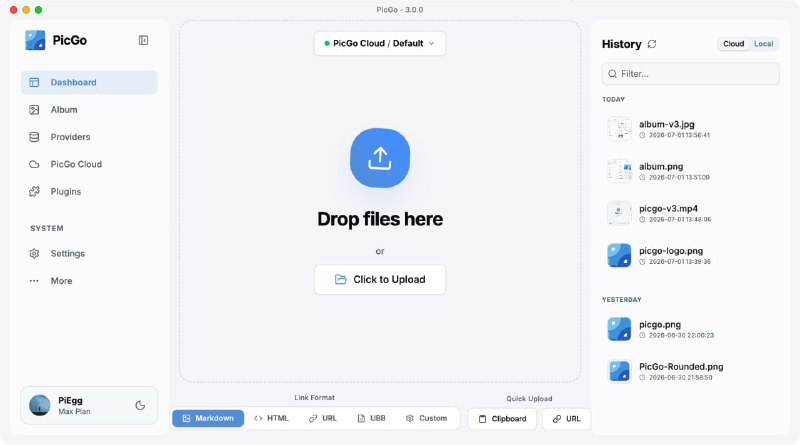Click the Album sidebar icon

point(34,110)
